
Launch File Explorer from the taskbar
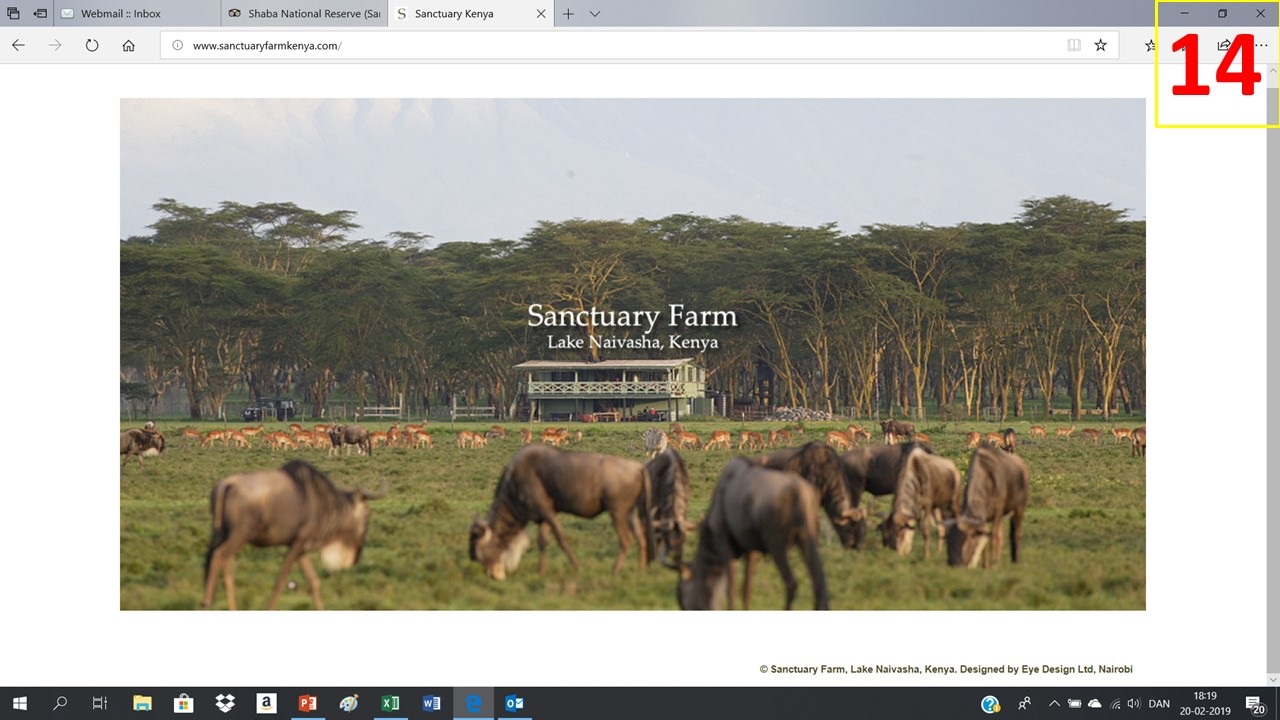pos(142,704)
